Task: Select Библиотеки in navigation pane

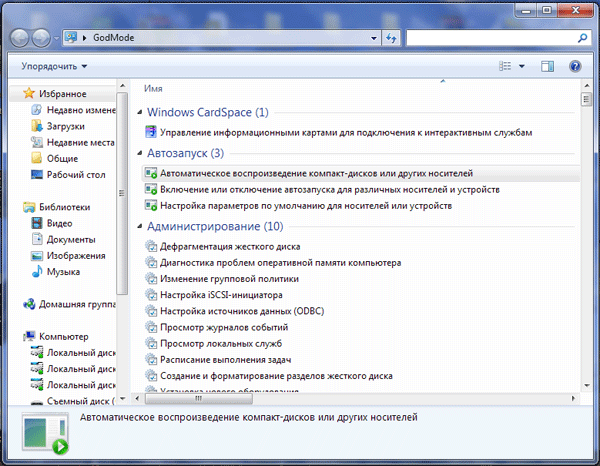Action: click(x=57, y=207)
